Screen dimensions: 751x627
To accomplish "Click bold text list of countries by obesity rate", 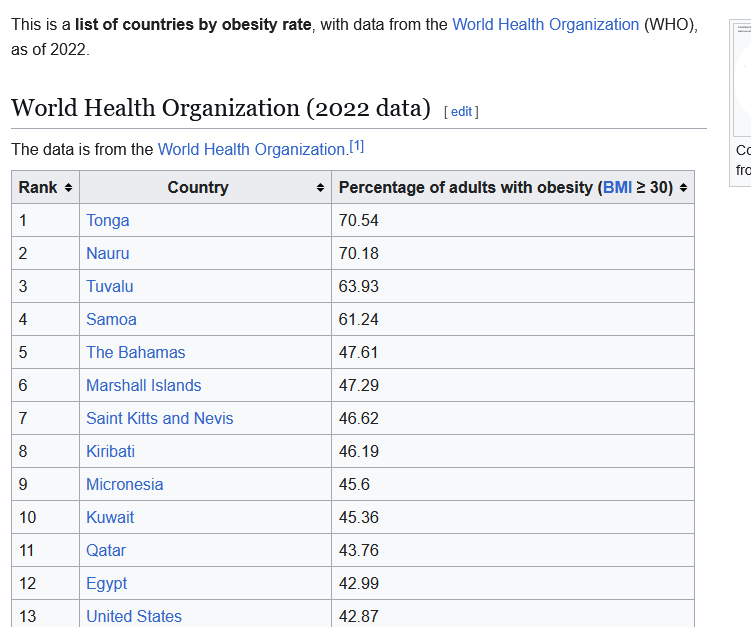I will pos(193,24).
